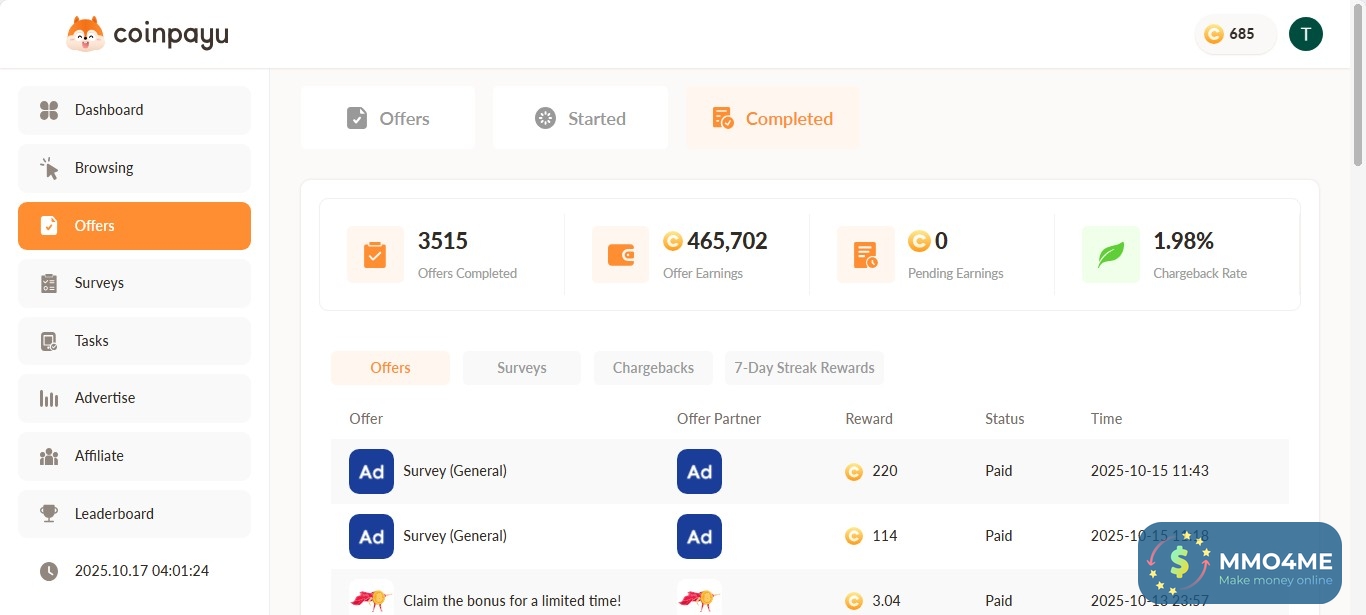Image resolution: width=1366 pixels, height=615 pixels.
Task: Select the Completed tab
Action: tap(772, 118)
